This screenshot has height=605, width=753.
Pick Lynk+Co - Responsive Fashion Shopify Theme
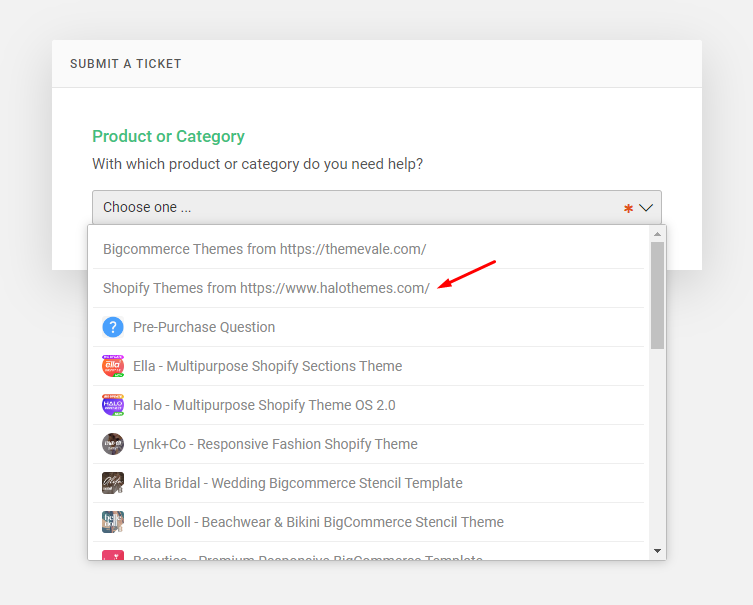368,444
